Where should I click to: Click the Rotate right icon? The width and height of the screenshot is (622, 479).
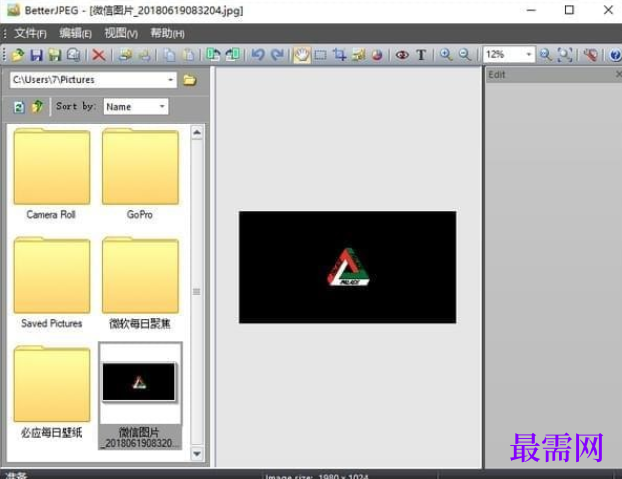tap(232, 55)
